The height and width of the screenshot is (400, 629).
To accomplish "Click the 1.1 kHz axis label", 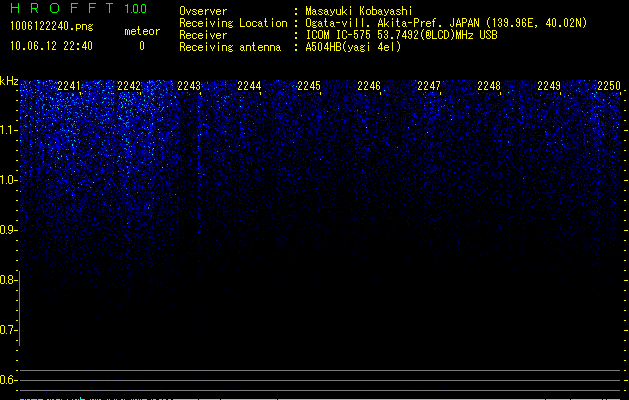I will pos(9,130).
